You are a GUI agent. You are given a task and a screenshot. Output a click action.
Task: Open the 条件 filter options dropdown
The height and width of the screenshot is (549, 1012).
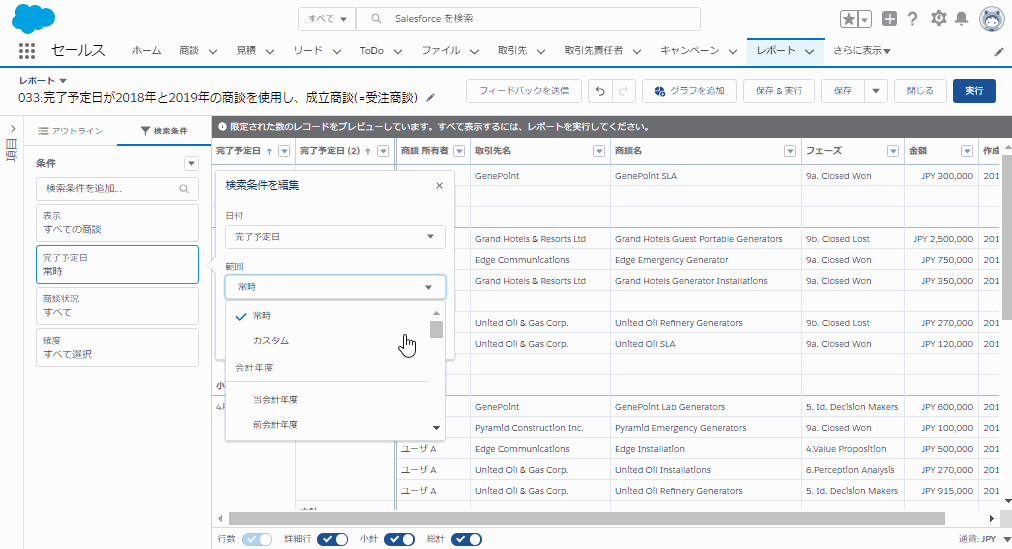pyautogui.click(x=191, y=164)
